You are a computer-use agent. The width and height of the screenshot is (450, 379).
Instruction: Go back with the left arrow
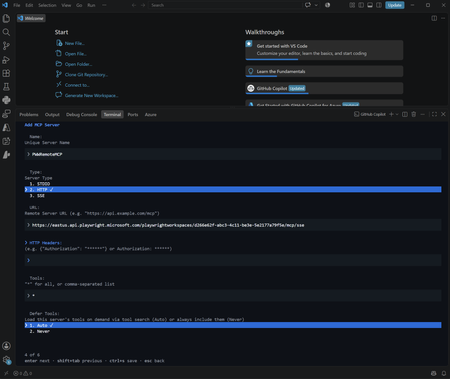pos(134,5)
